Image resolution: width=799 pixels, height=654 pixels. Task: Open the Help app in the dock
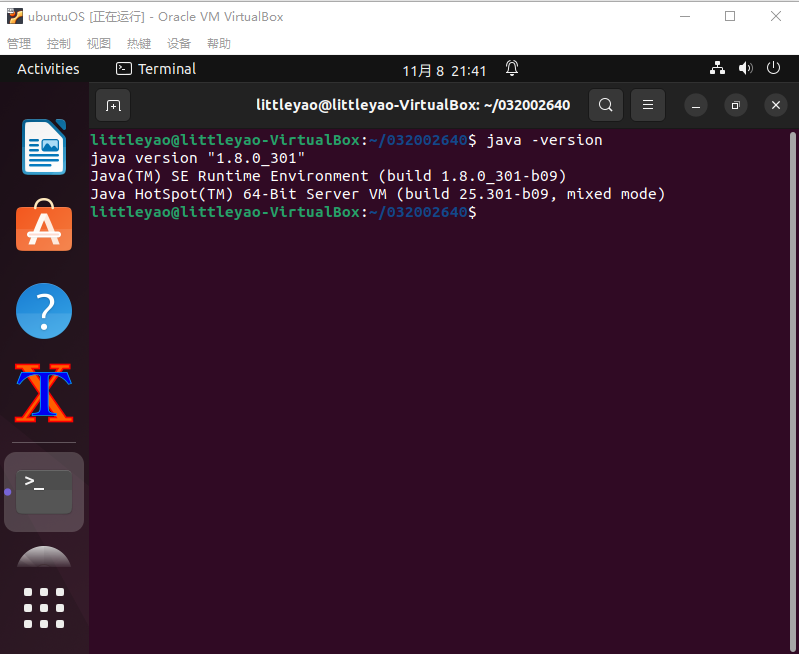[x=44, y=311]
